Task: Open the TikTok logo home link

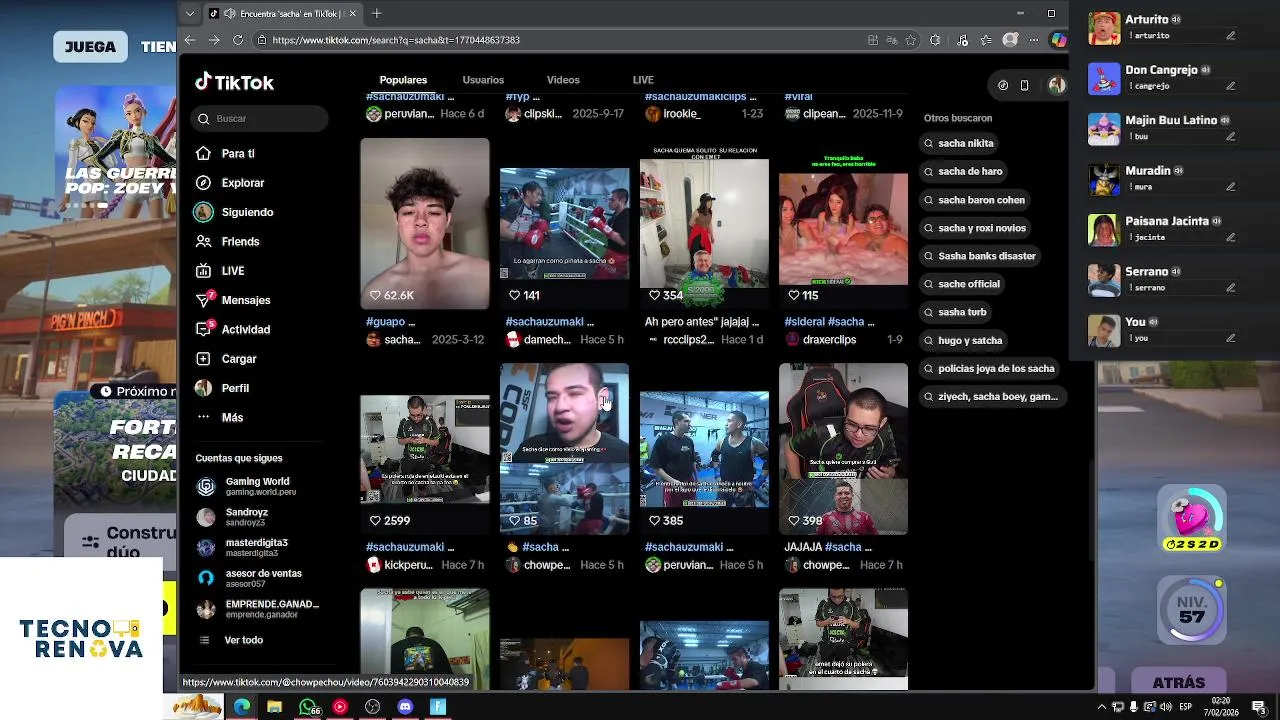Action: tap(234, 83)
